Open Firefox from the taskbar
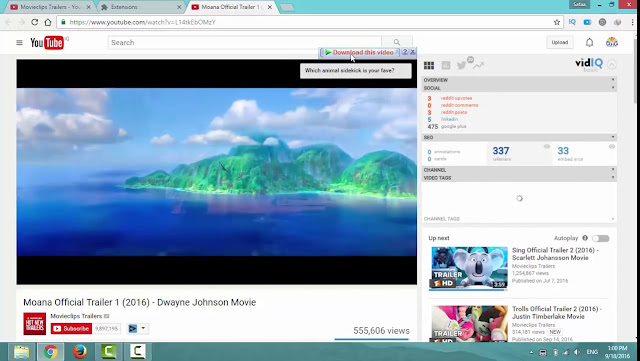Image resolution: width=640 pixels, height=361 pixels. [80, 352]
